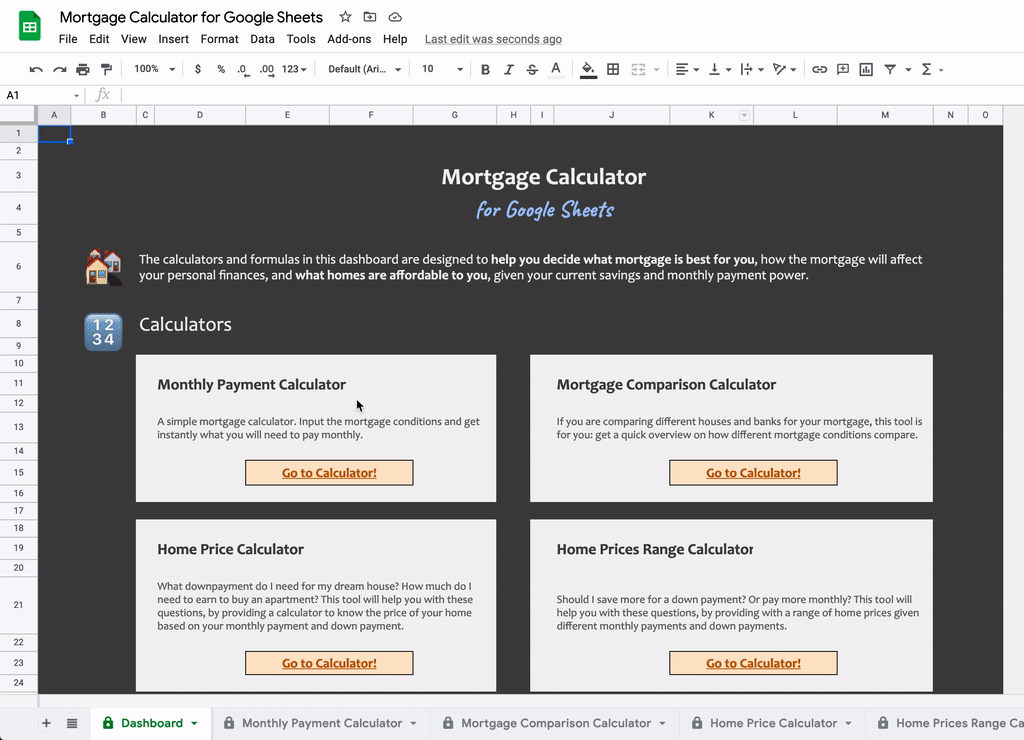Viewport: 1024px width, 740px height.
Task: Toggle italic formatting
Action: point(509,69)
